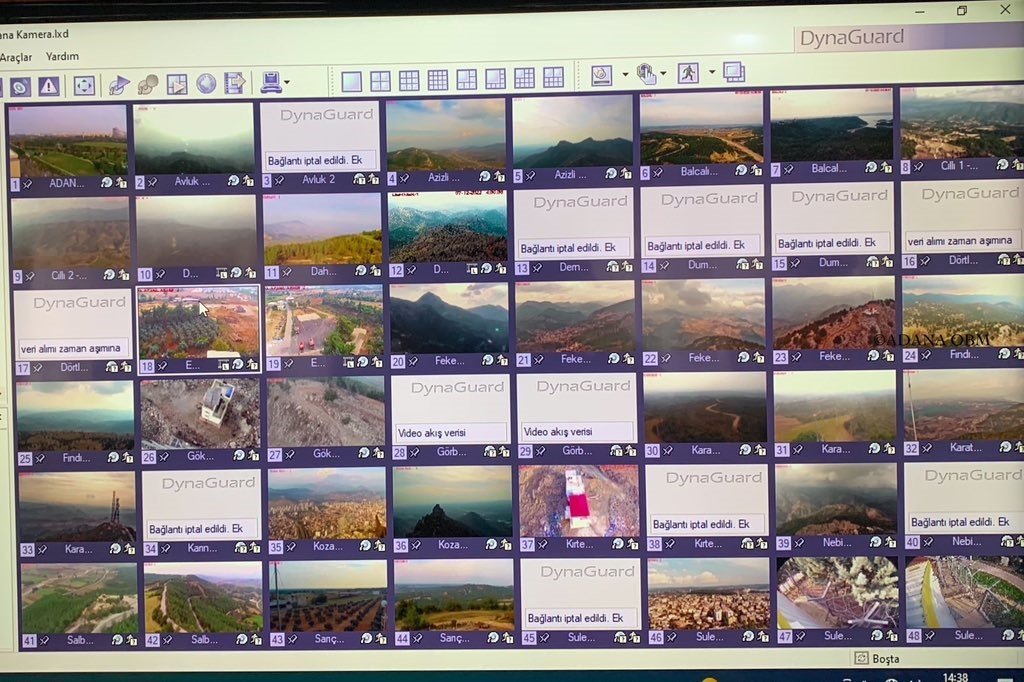
Task: Expand dropdown beside the walking person icon
Action: 712,72
